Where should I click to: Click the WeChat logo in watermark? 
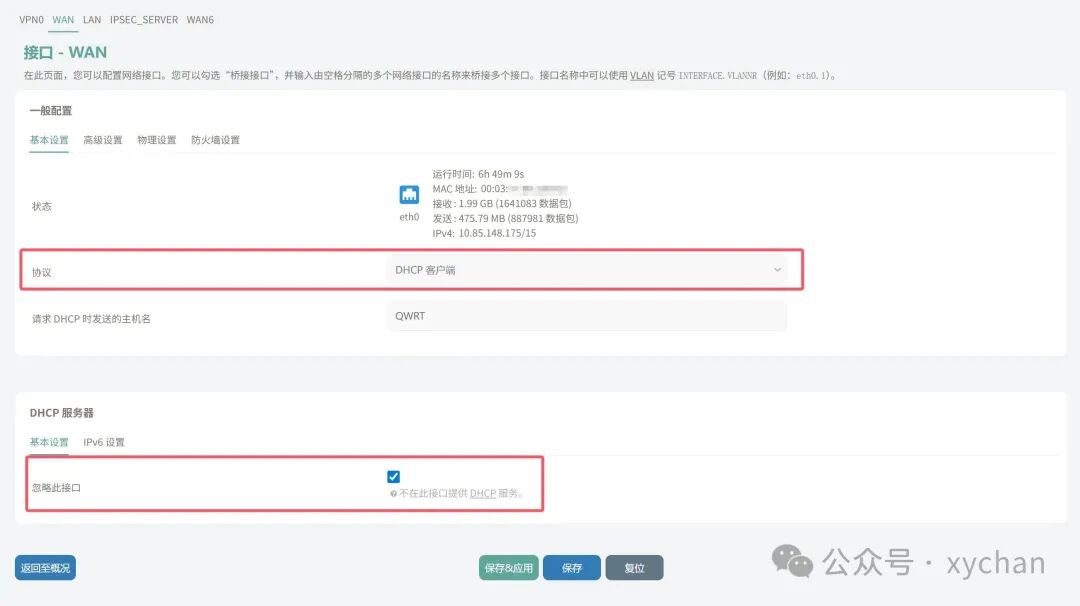tap(792, 561)
